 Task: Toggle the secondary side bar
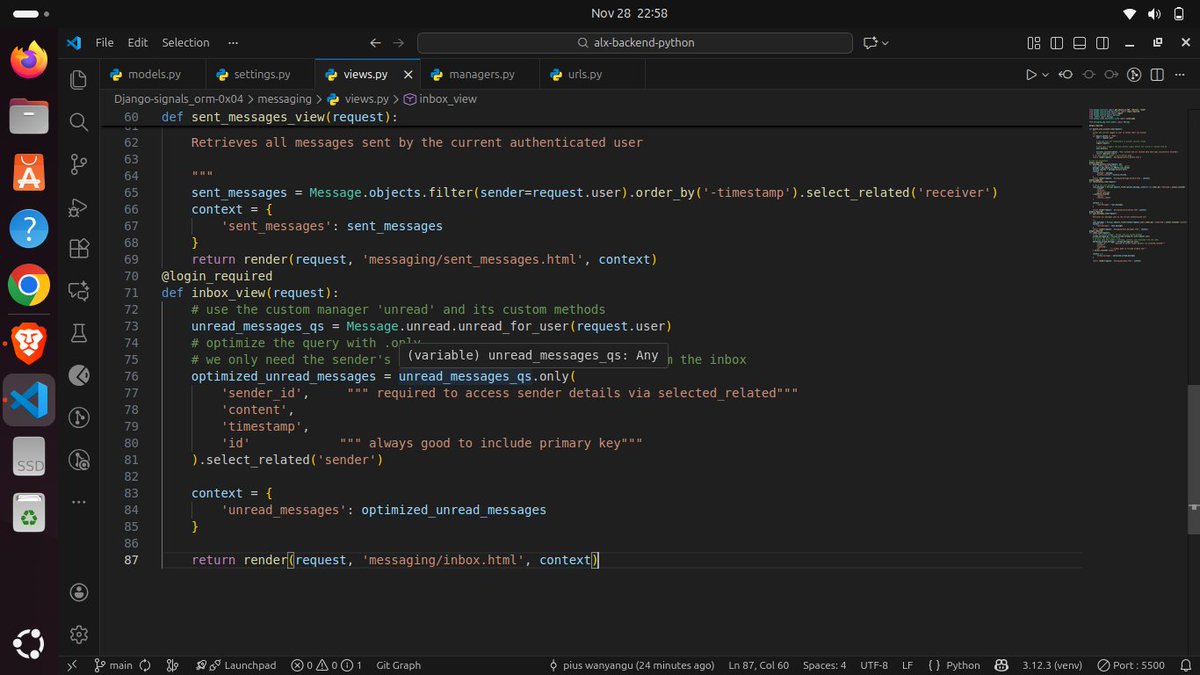1101,43
